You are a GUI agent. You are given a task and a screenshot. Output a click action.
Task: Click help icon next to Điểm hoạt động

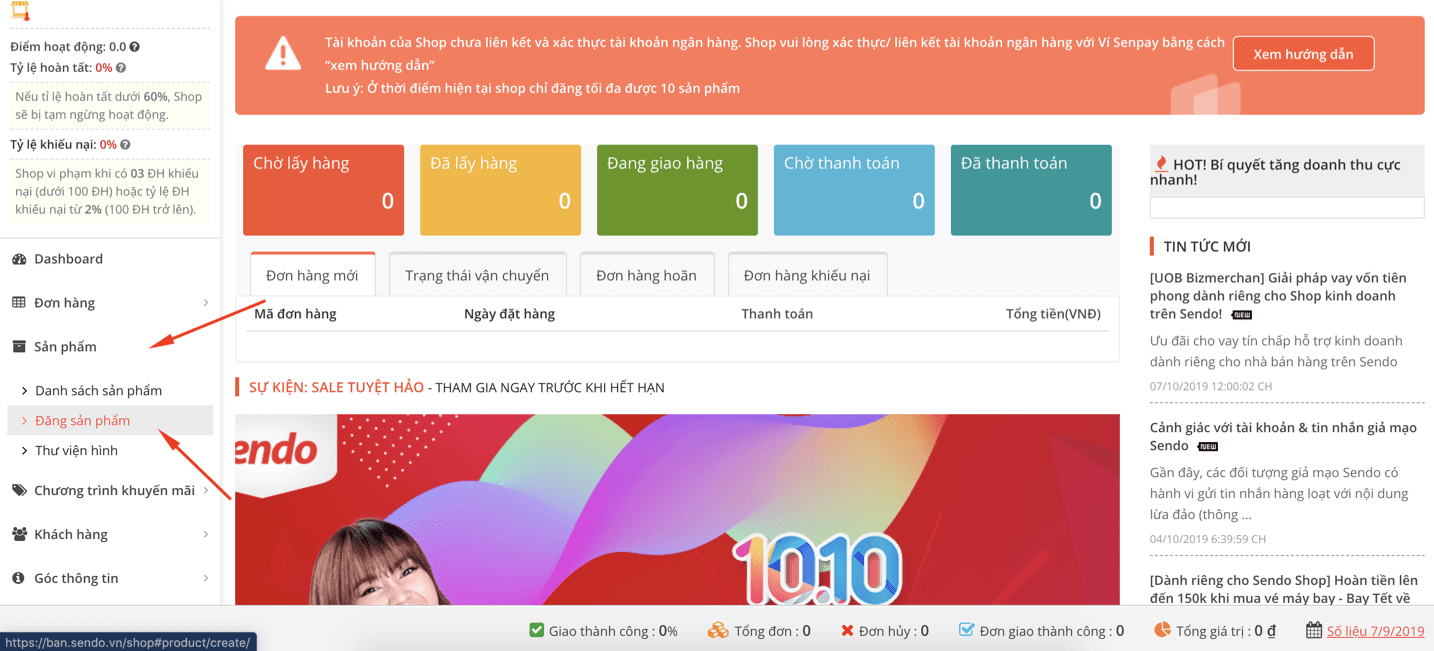pos(135,47)
